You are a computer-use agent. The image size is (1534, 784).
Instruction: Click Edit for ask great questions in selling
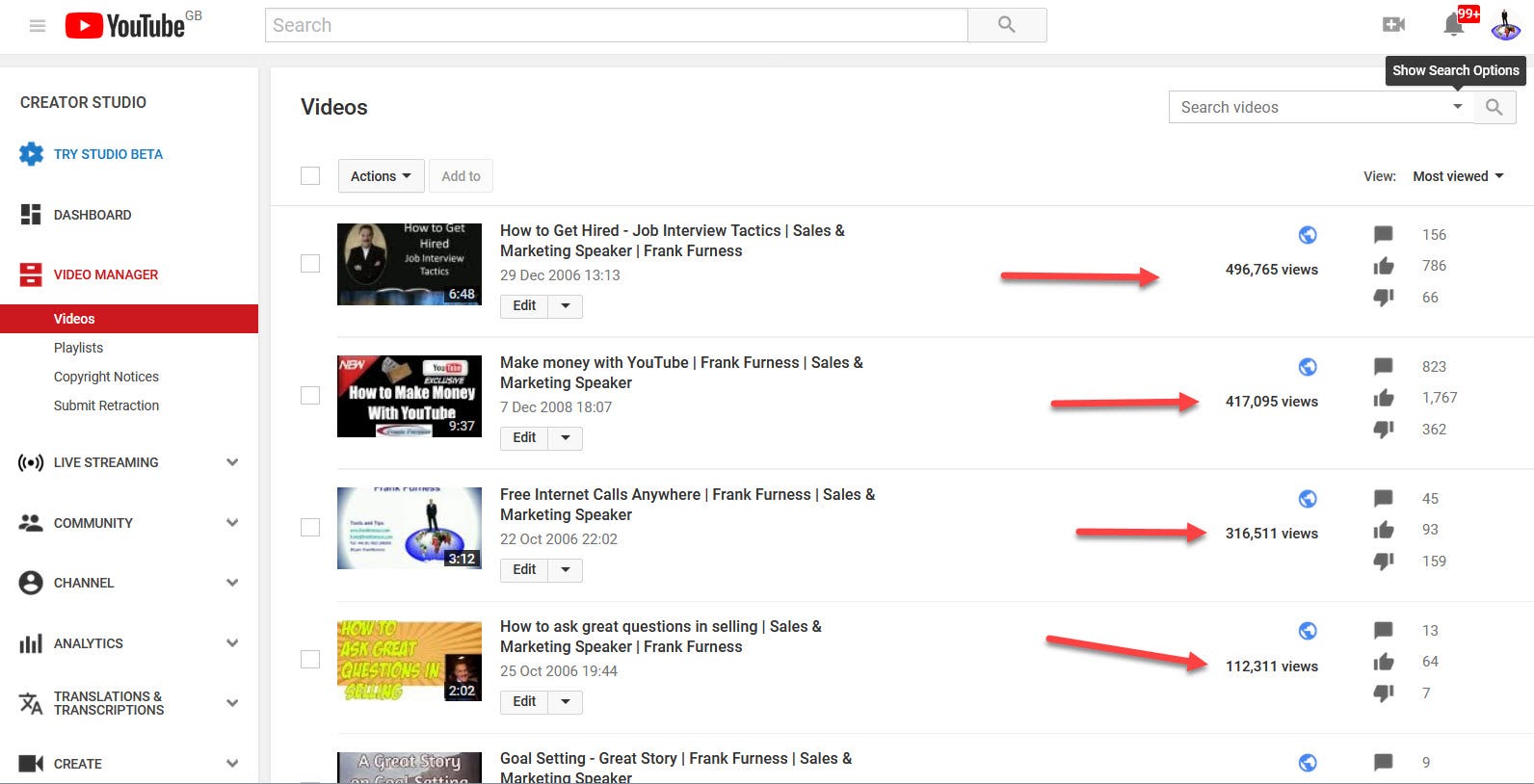(x=524, y=702)
